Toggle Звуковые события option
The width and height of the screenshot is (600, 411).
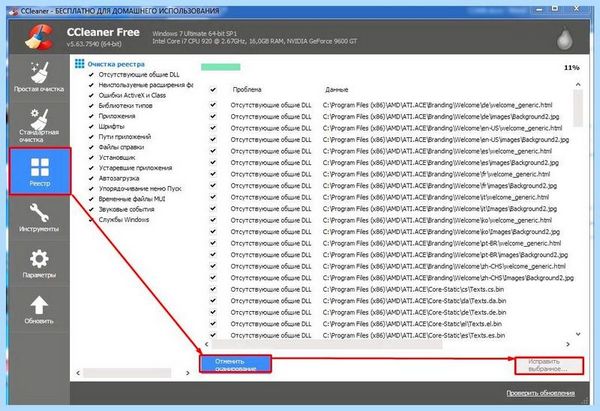(x=91, y=209)
